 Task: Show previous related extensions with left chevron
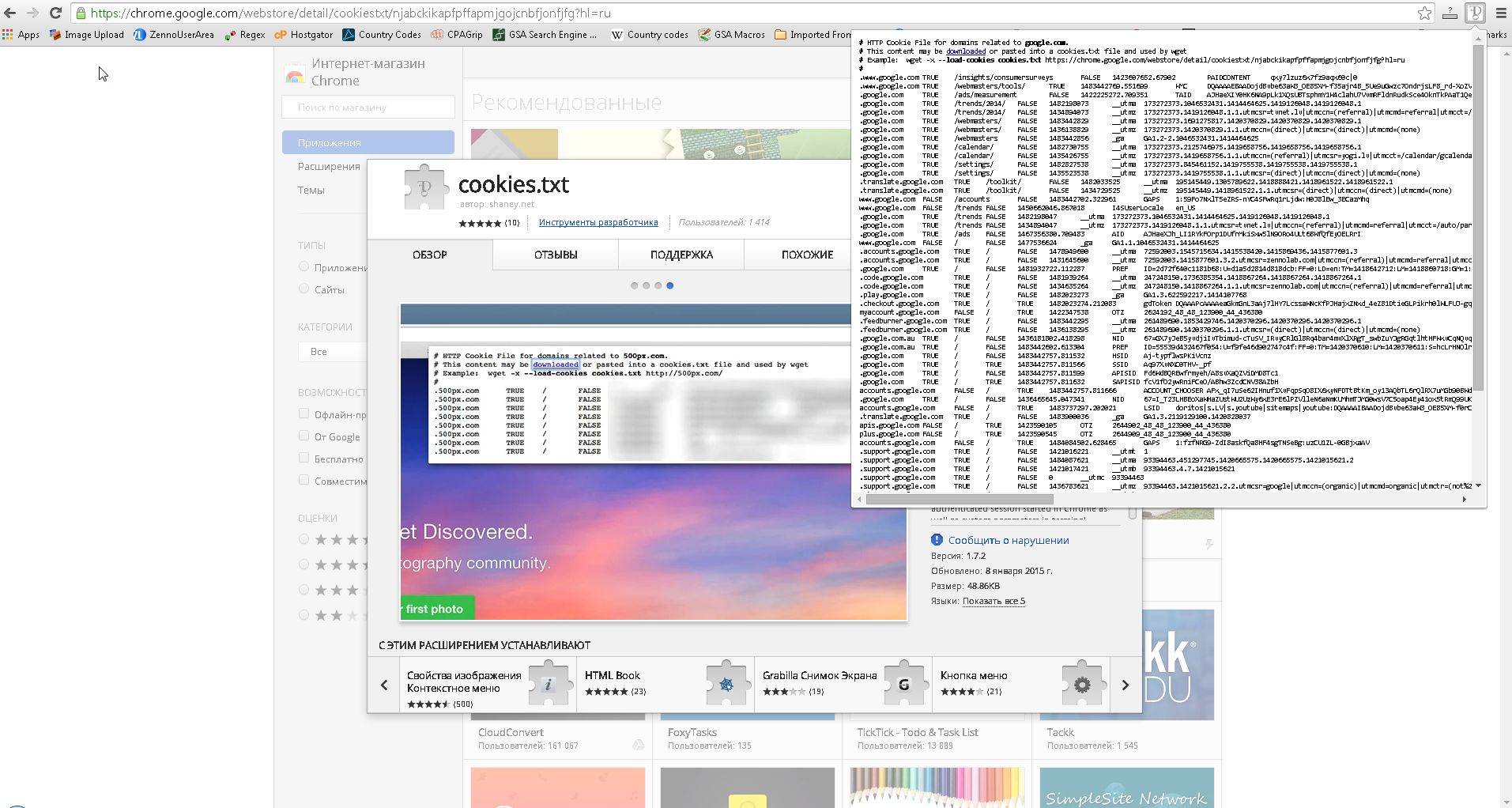click(x=384, y=685)
